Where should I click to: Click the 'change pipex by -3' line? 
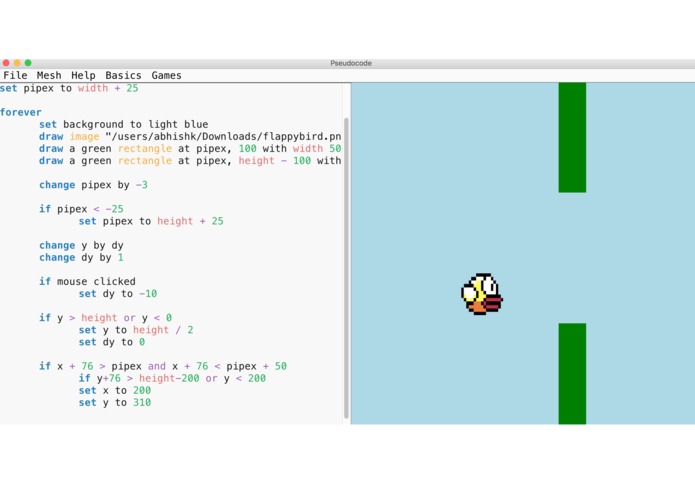point(93,185)
